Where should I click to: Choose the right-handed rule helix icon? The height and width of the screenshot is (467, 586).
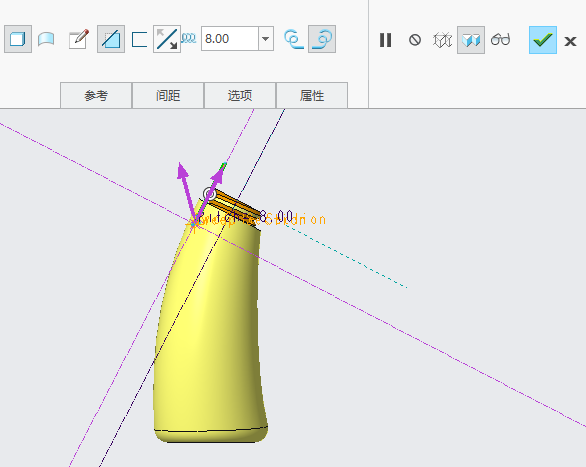(322, 39)
